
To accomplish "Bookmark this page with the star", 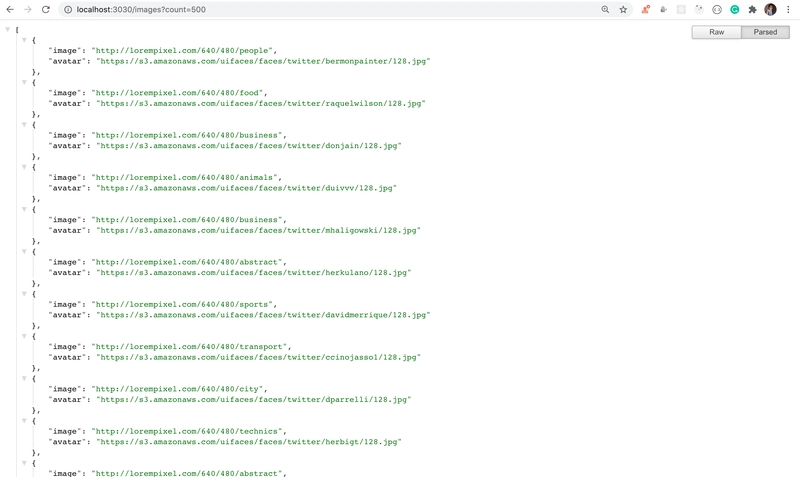I will pos(623,9).
